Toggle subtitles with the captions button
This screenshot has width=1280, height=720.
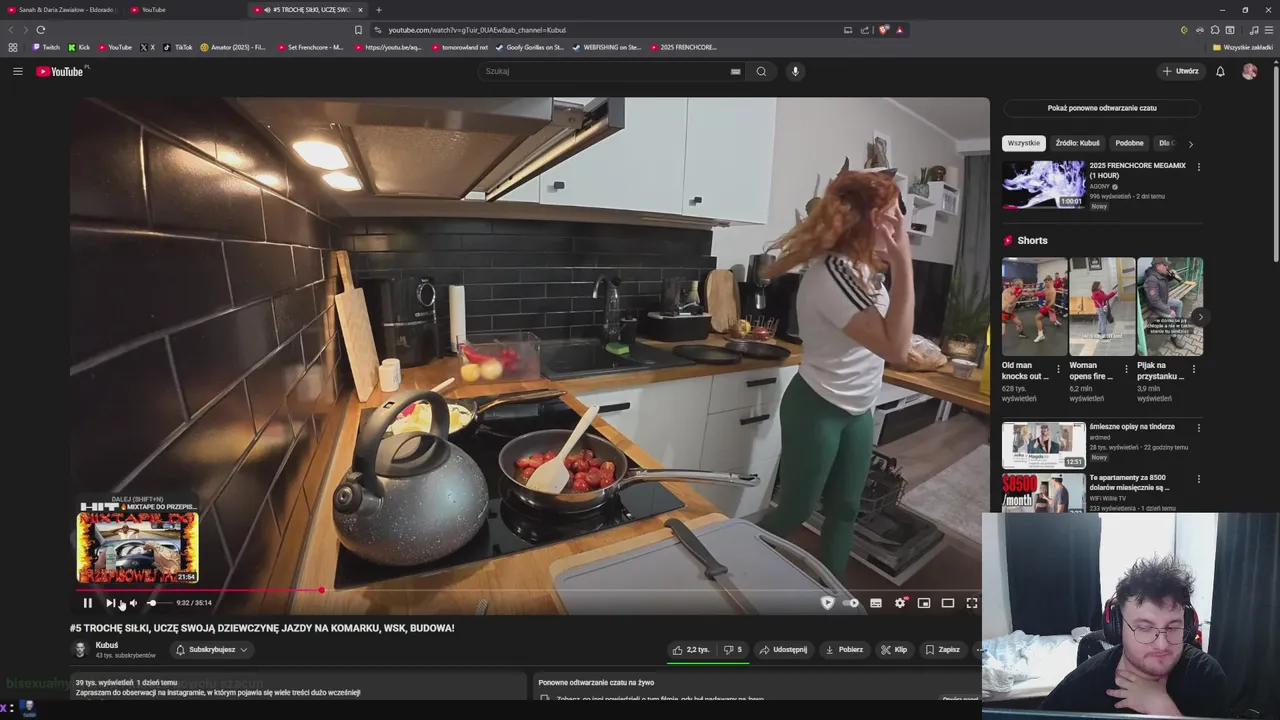[876, 603]
